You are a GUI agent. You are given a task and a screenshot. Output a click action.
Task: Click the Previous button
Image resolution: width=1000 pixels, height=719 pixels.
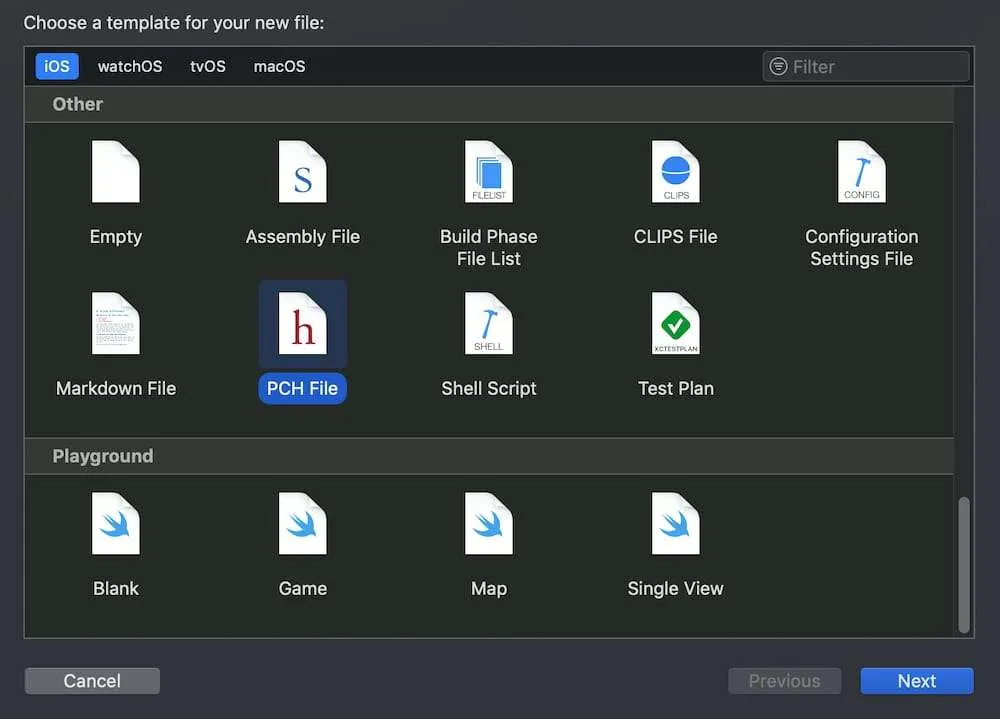pyautogui.click(x=784, y=681)
